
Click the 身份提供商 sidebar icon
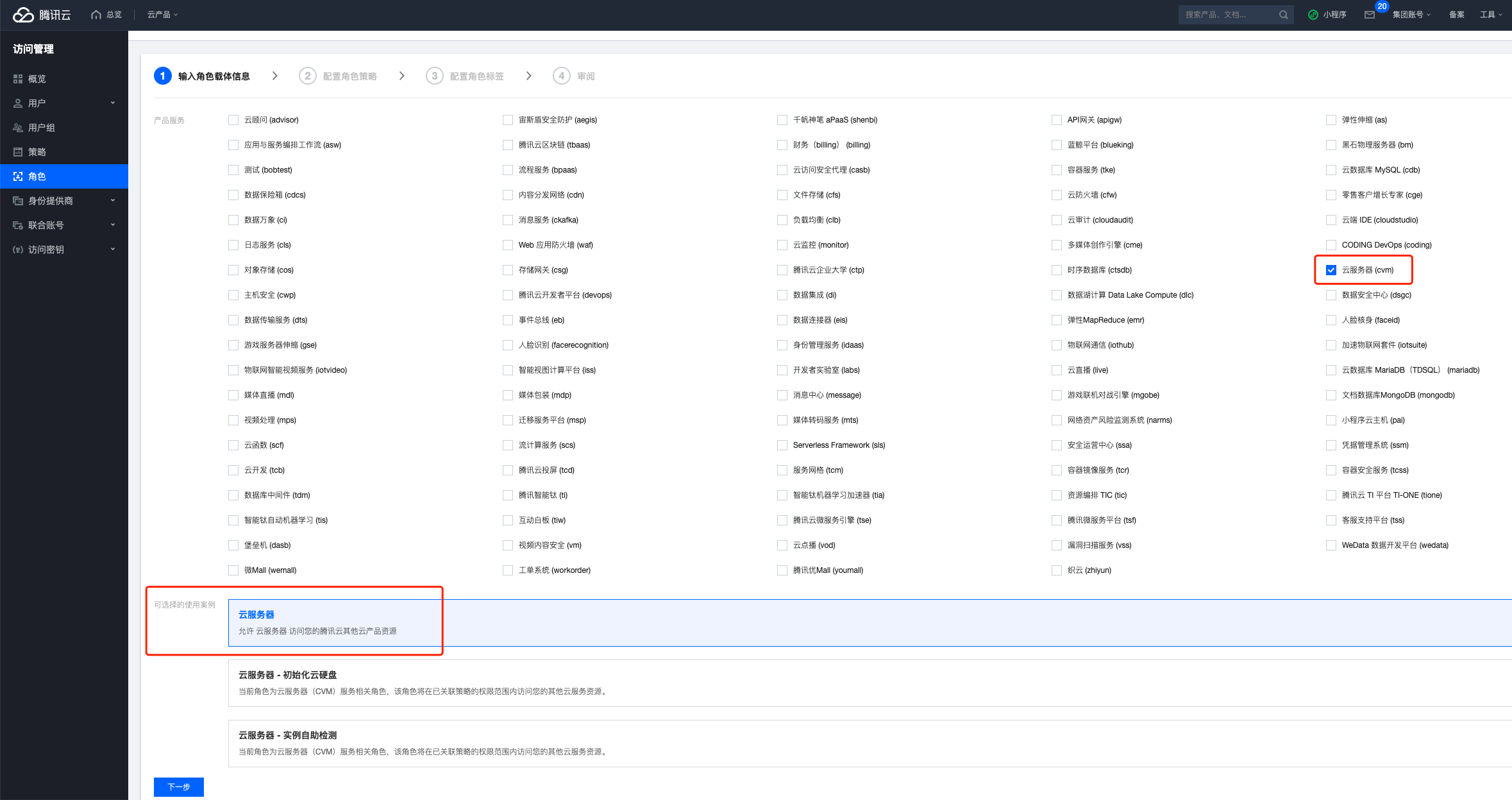[x=18, y=201]
